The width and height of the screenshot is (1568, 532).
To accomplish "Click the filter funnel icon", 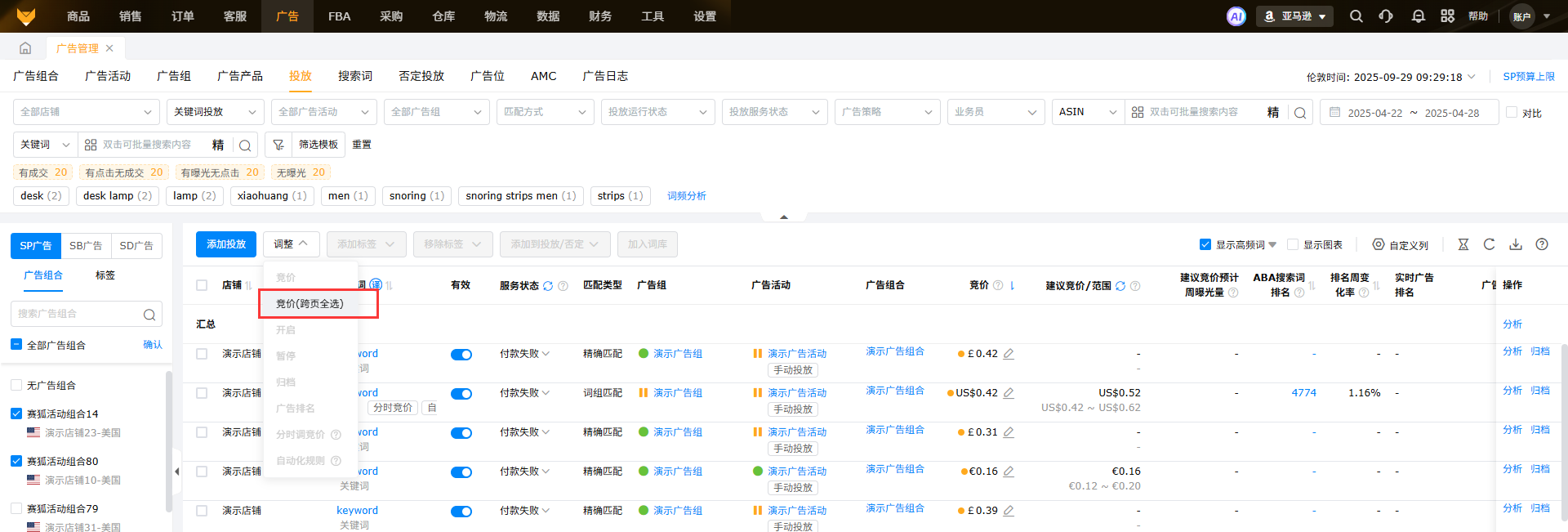I will (278, 145).
